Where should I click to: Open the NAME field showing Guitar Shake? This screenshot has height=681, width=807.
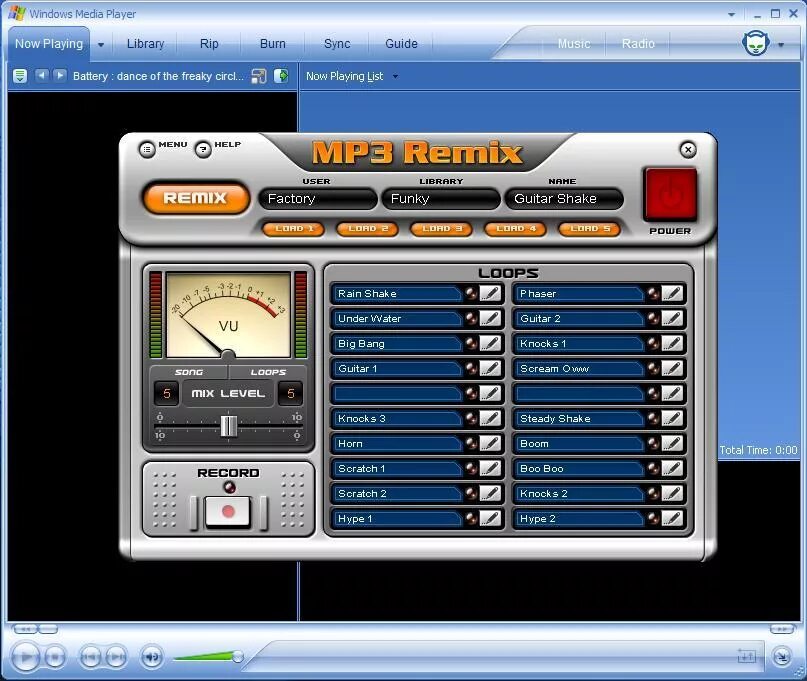[564, 199]
